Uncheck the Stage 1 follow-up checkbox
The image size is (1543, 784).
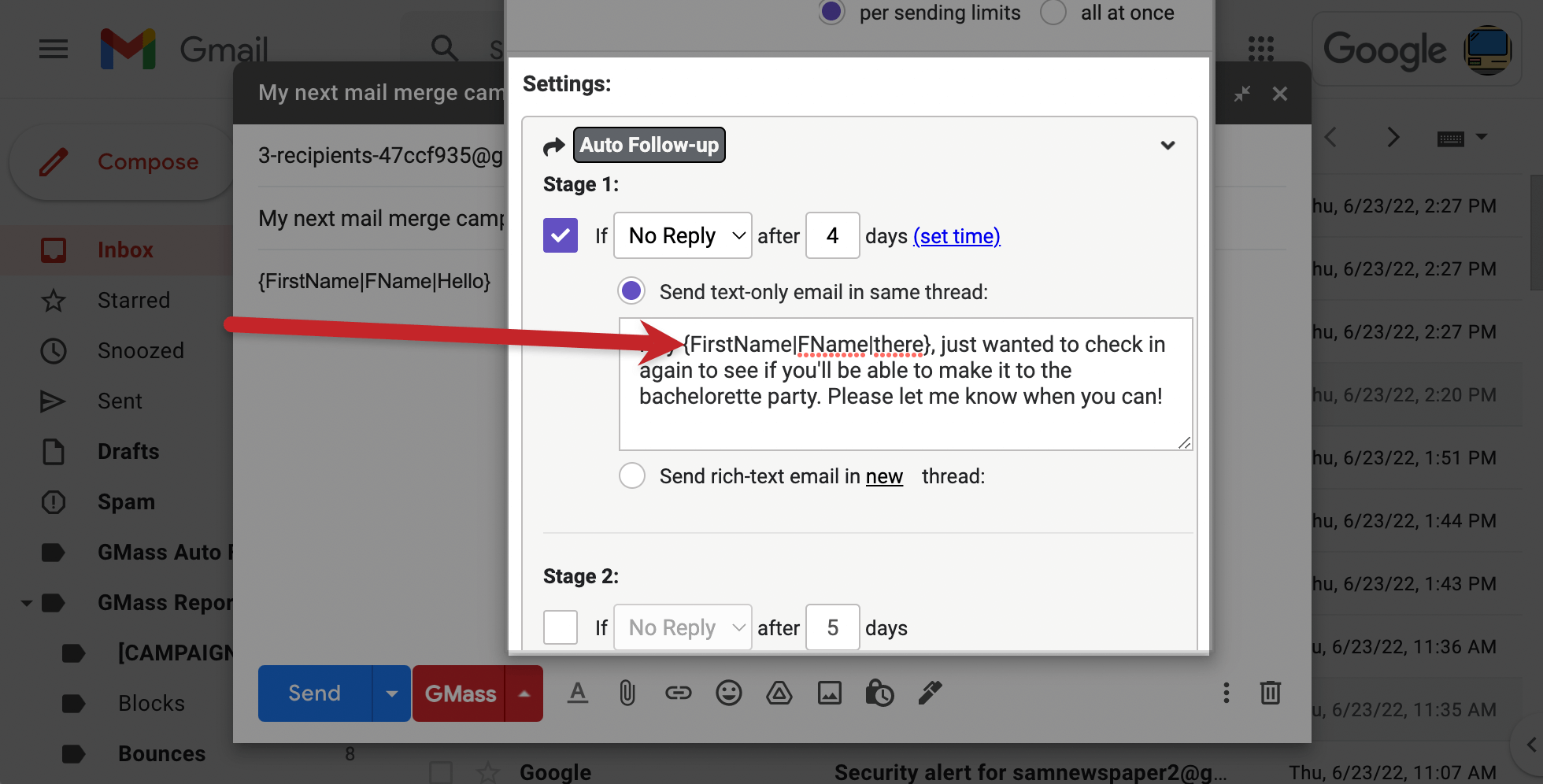pyautogui.click(x=561, y=235)
